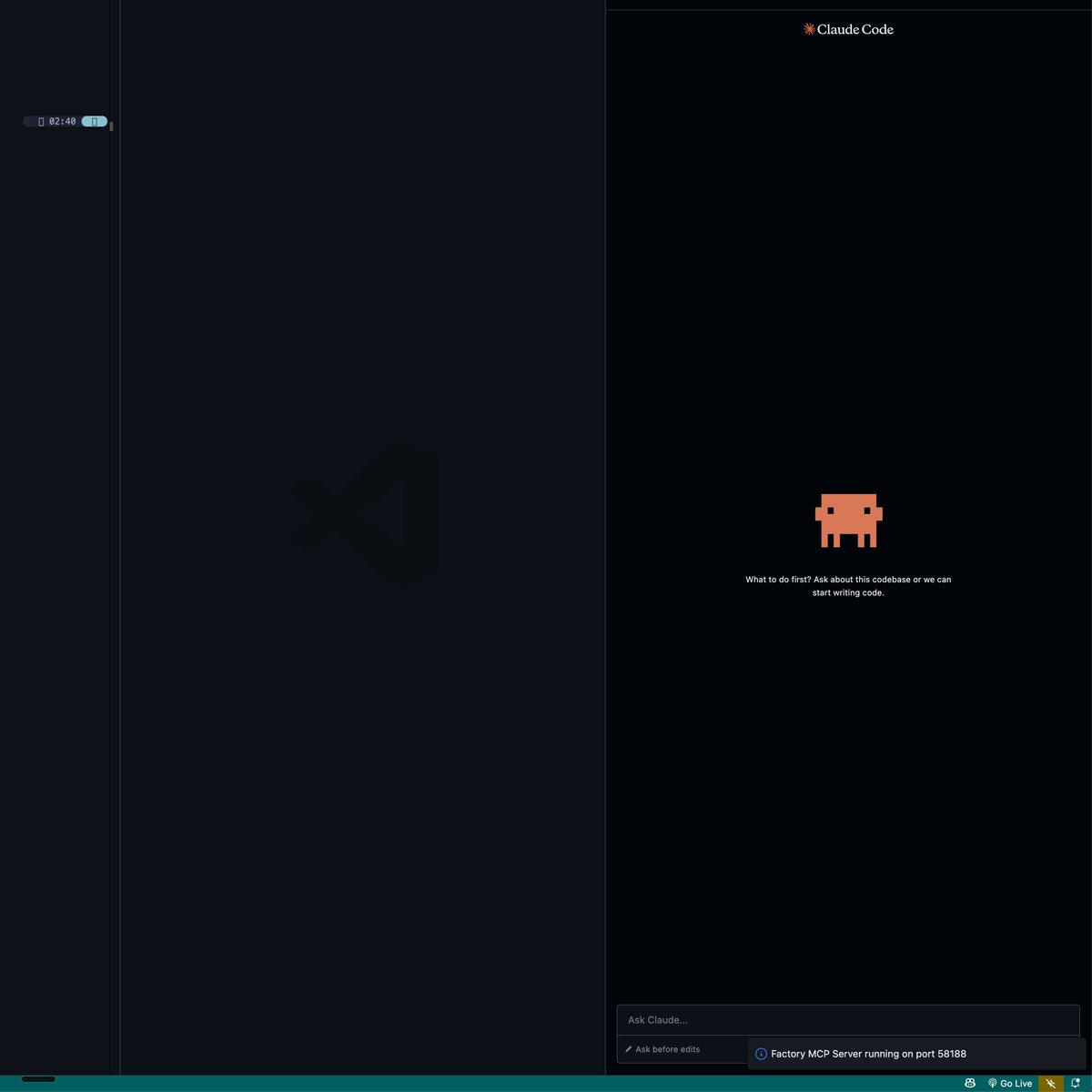Click the small scrollbar thumb beside 02:40
The width and height of the screenshot is (1092, 1092).
111,126
